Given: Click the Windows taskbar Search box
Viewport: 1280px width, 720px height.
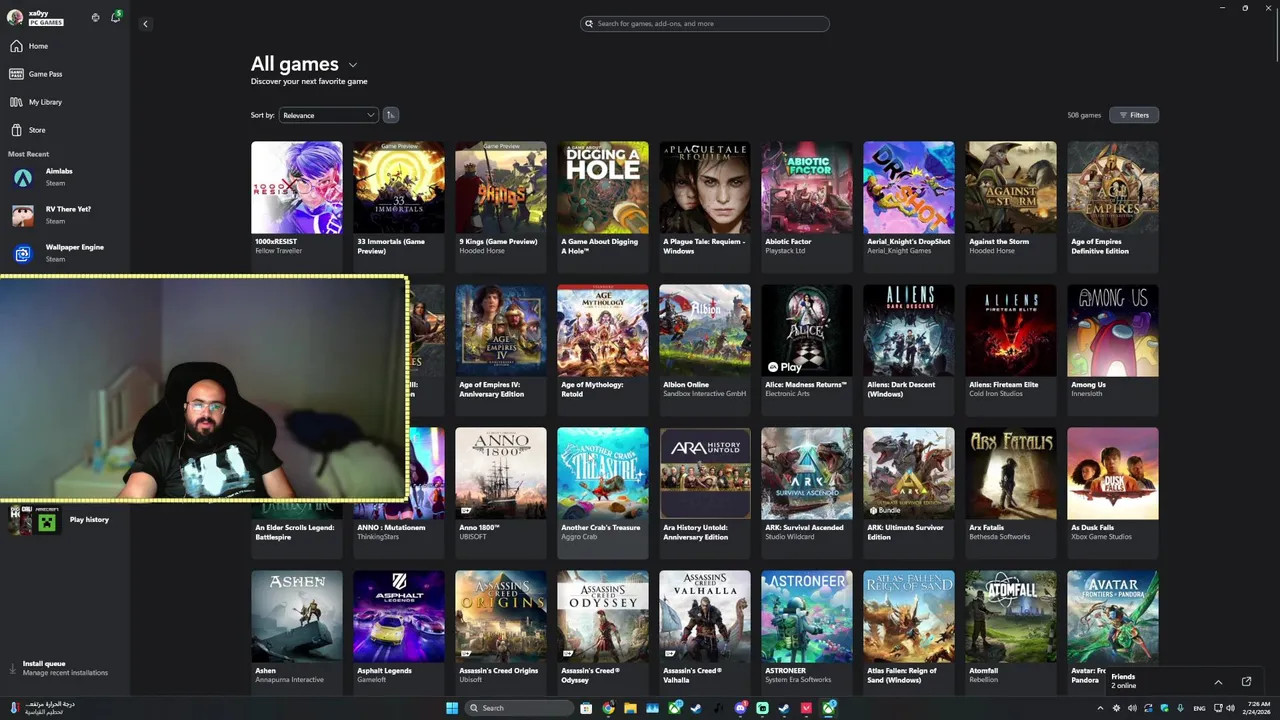Looking at the screenshot, I should click(x=520, y=708).
